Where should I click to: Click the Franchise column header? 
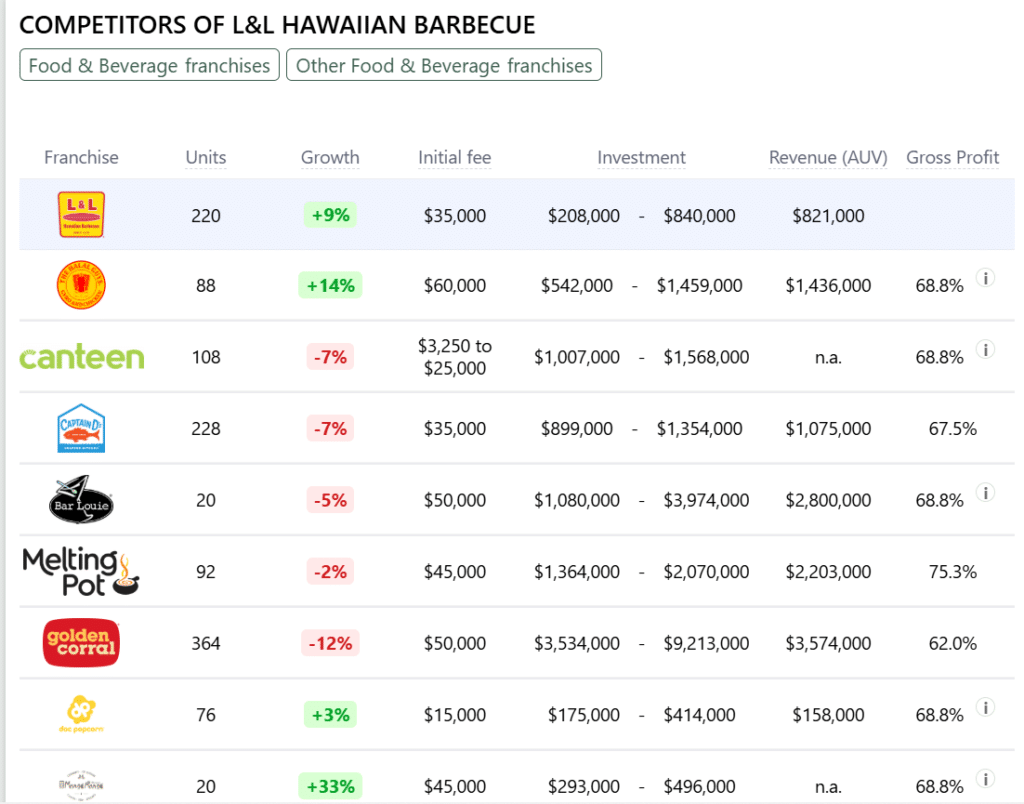tap(81, 157)
